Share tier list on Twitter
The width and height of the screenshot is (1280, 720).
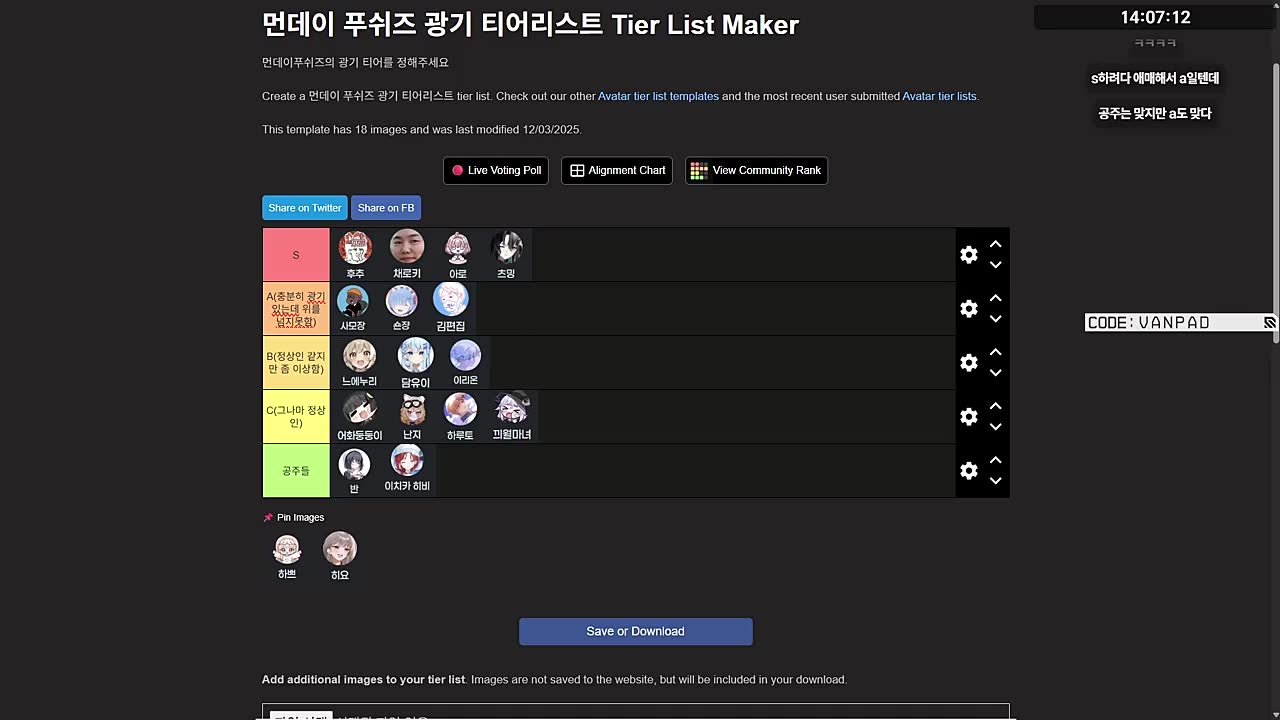tap(305, 208)
